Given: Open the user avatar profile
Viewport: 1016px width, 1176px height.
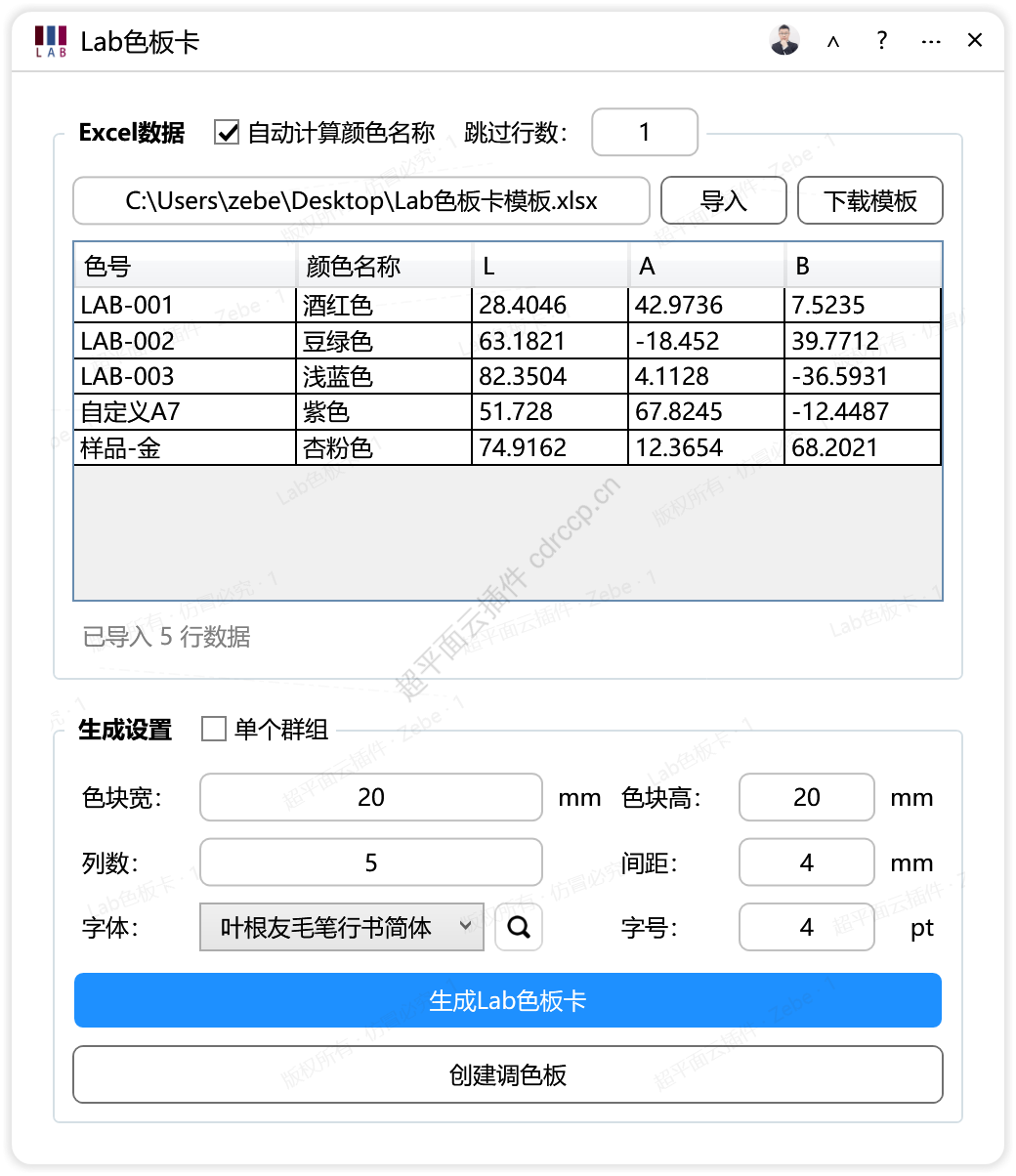Looking at the screenshot, I should 784,41.
